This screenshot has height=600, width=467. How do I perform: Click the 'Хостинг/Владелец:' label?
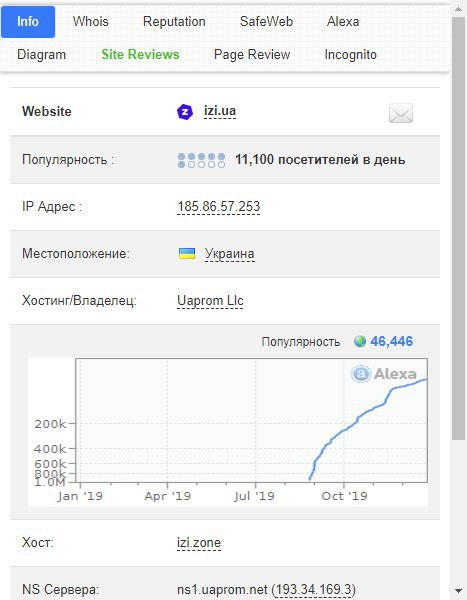pyautogui.click(x=79, y=301)
